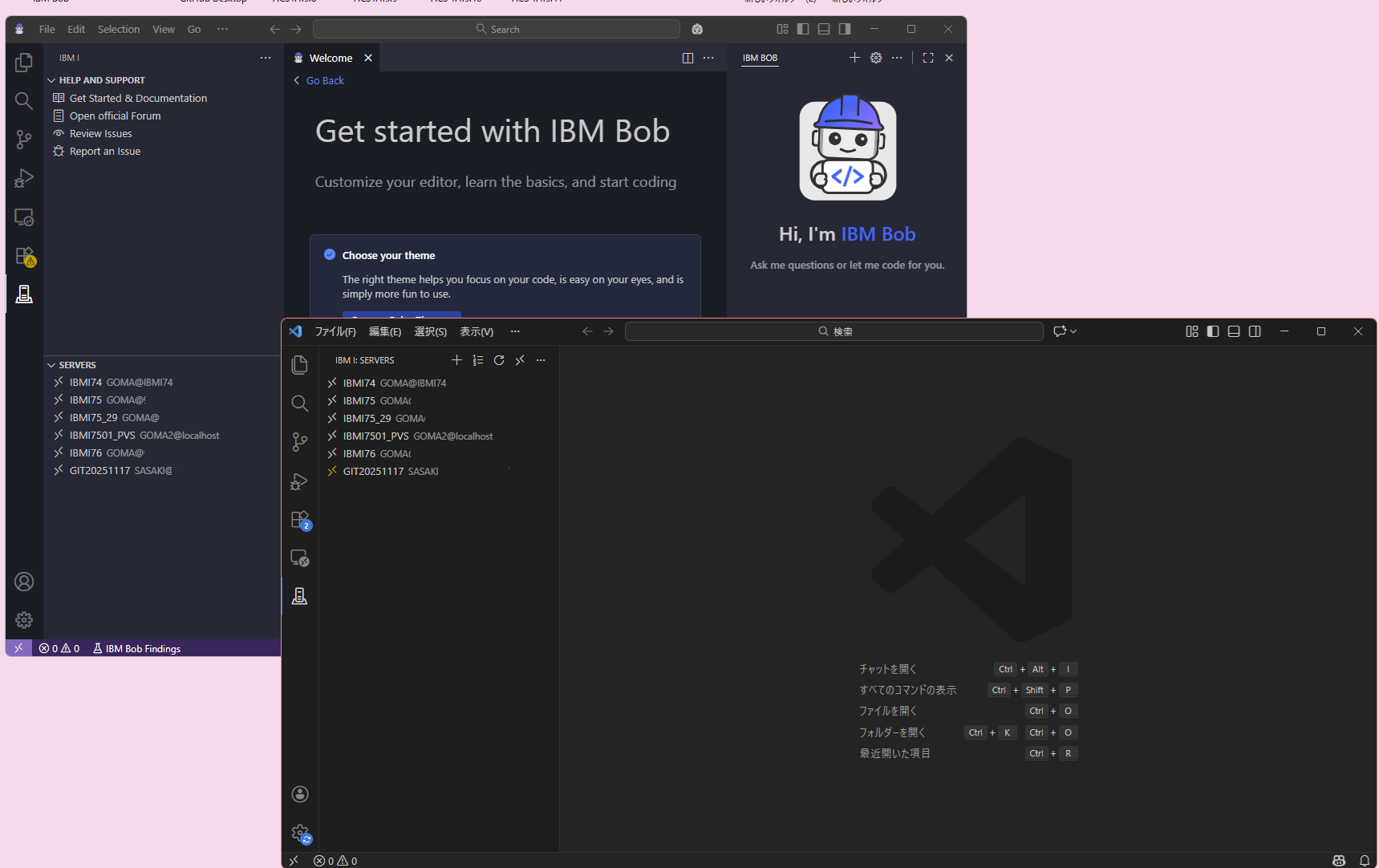The image size is (1379, 868).
Task: Open Accounts icon in IBM Bob window
Action: click(24, 582)
